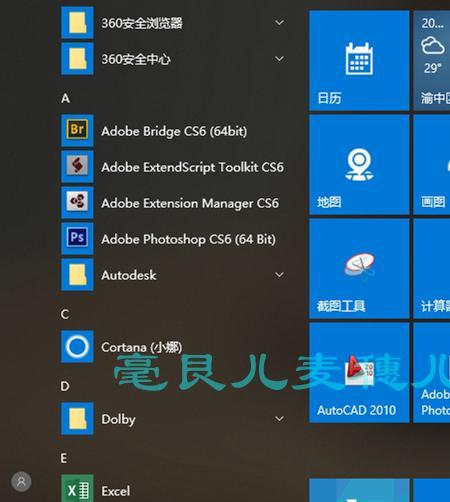Image resolution: width=450 pixels, height=502 pixels.
Task: Click the 360安全浏览器 label
Action: point(142,23)
